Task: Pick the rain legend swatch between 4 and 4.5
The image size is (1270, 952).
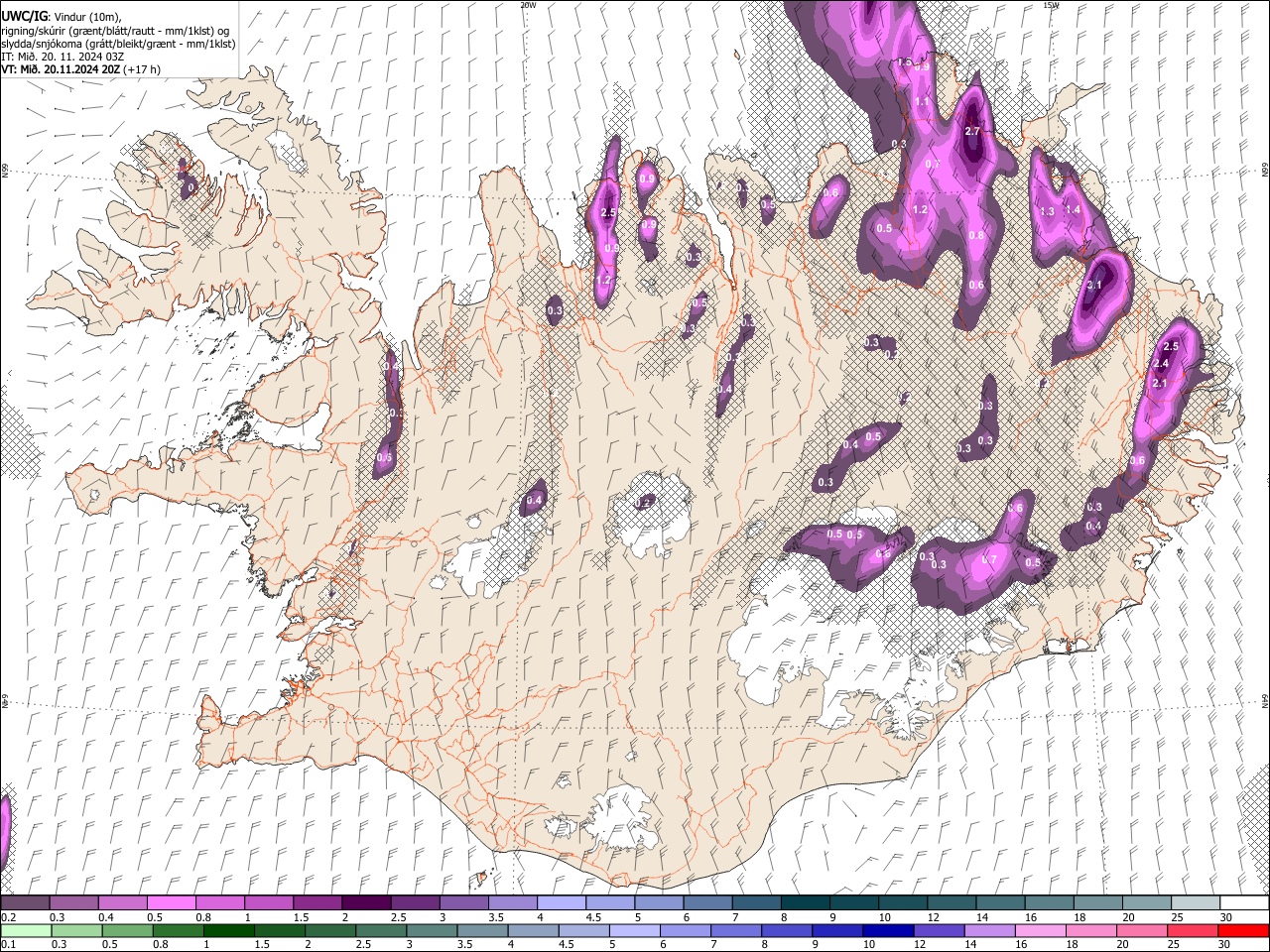Action: [x=532, y=930]
